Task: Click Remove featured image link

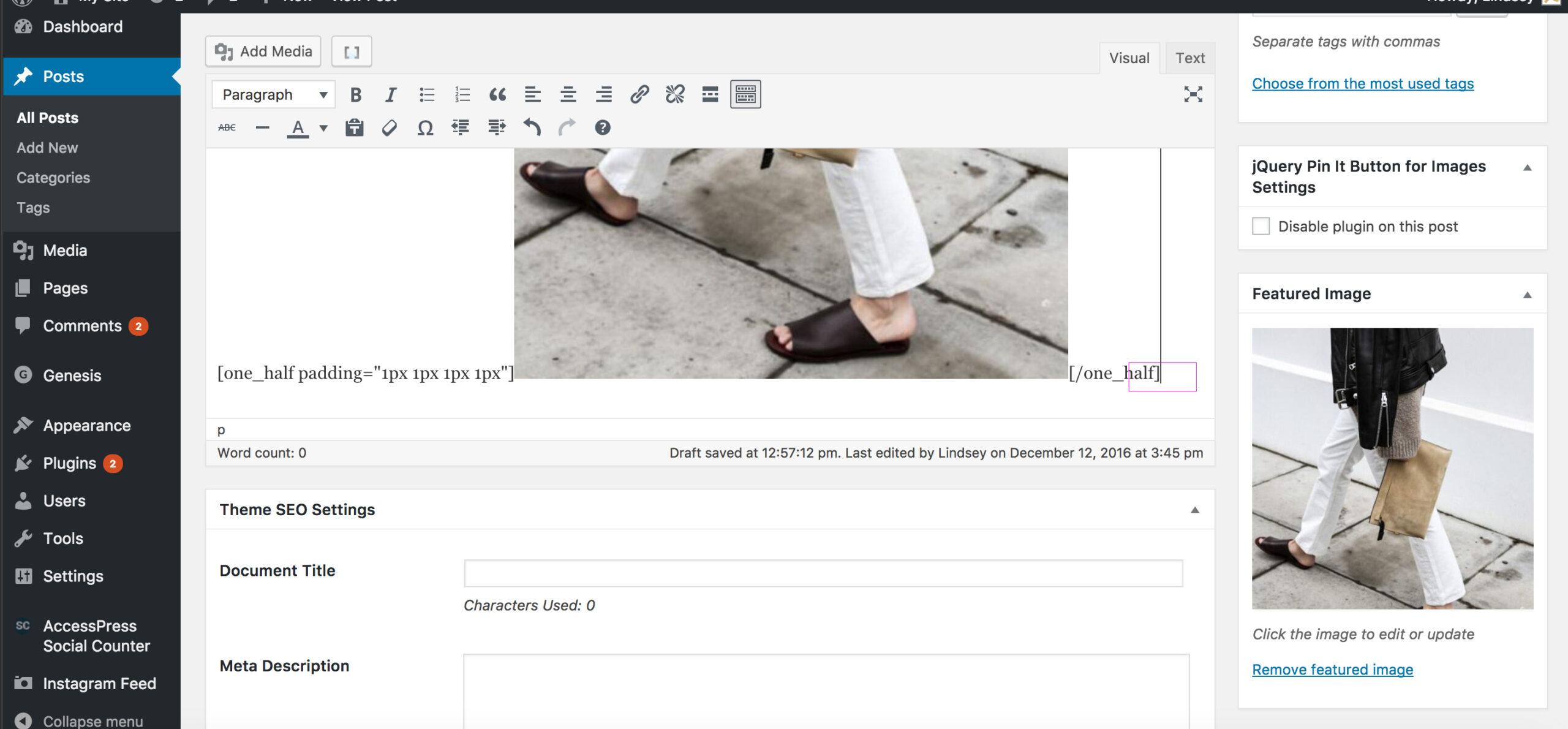Action: coord(1332,670)
